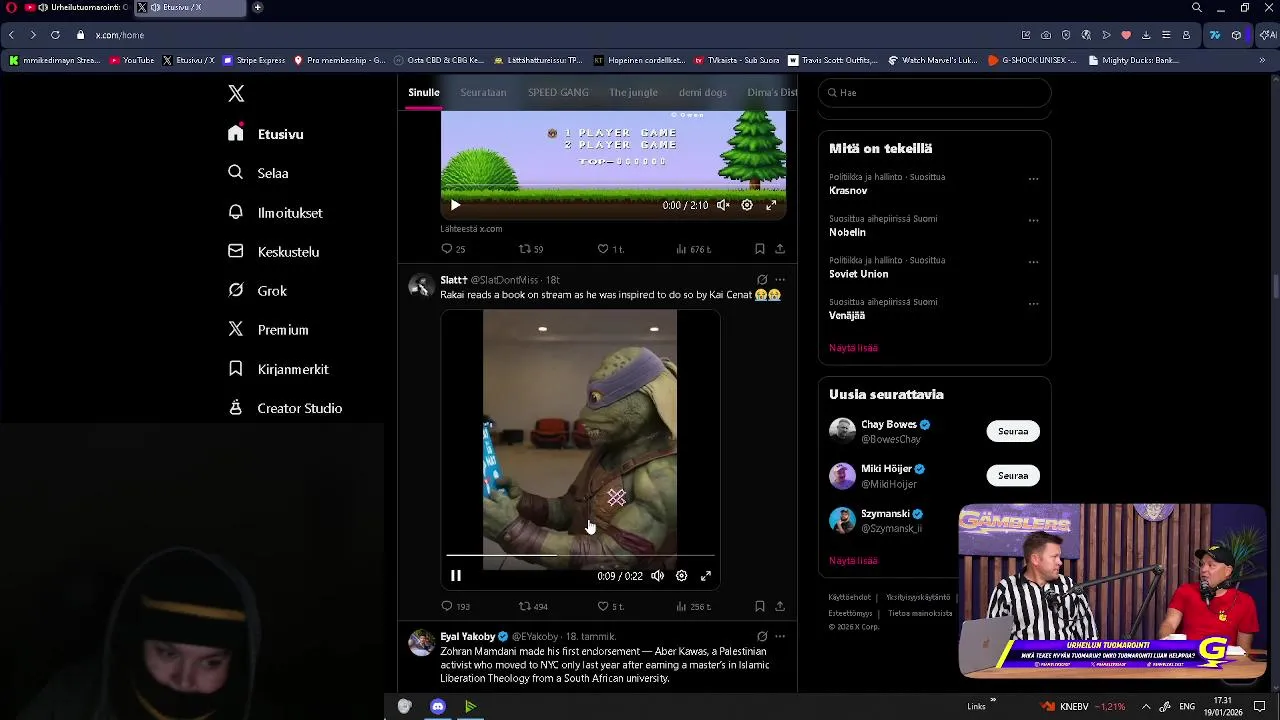The height and width of the screenshot is (720, 1280).
Task: Fullscreen the Mario game video
Action: point(771,205)
